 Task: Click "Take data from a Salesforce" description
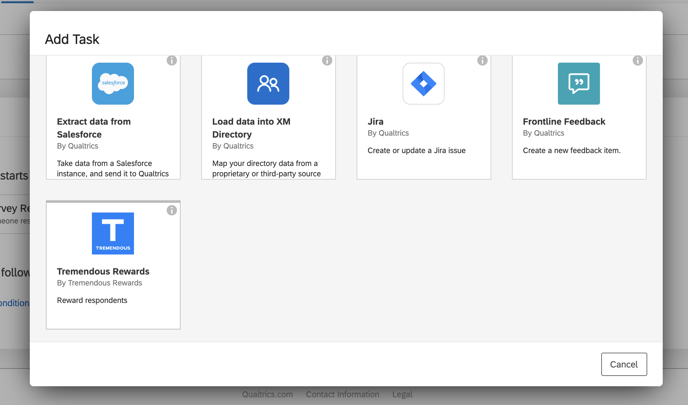113,168
